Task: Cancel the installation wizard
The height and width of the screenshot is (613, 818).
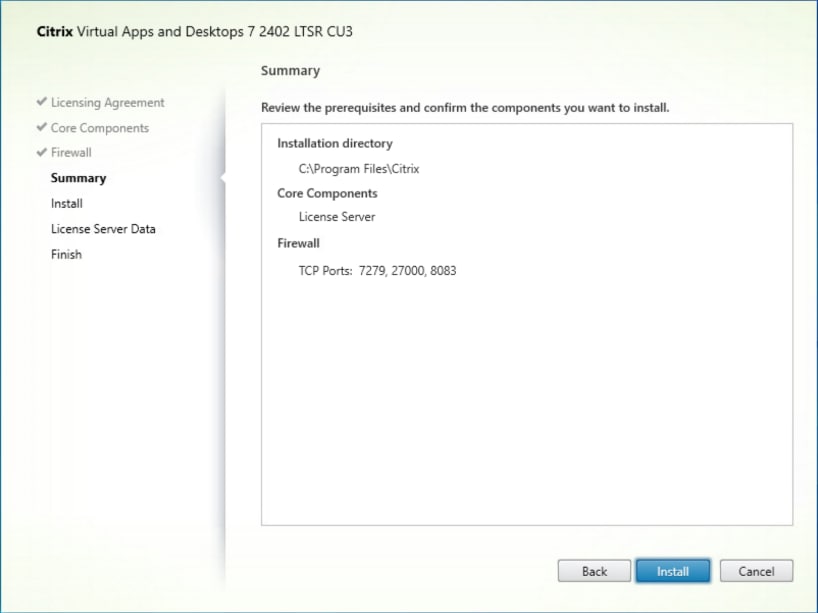Action: click(756, 571)
